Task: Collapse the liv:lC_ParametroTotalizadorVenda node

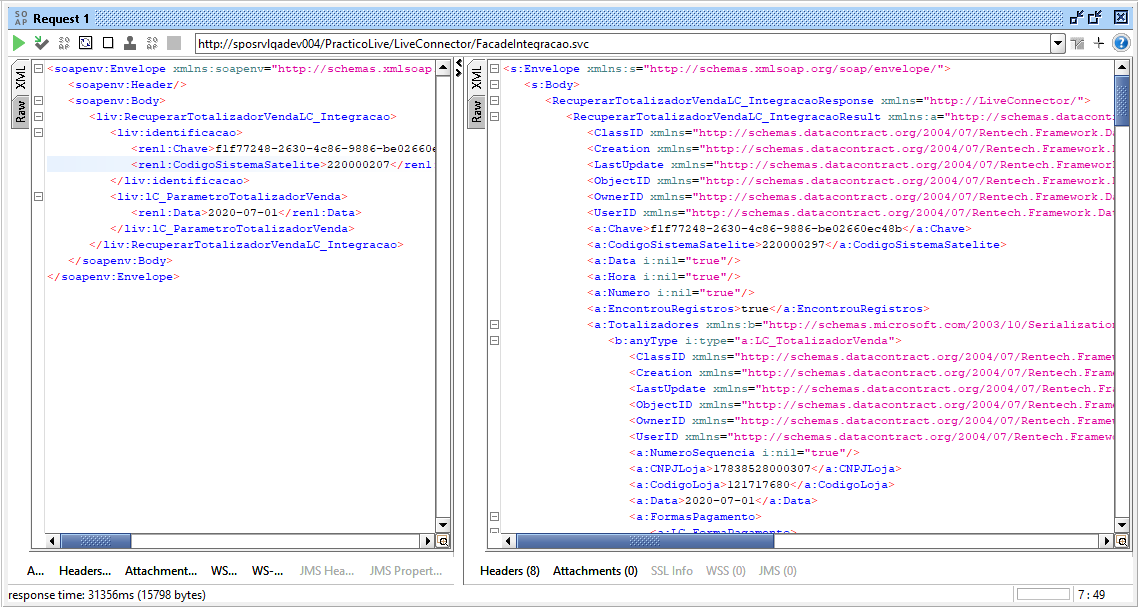Action: click(x=38, y=197)
